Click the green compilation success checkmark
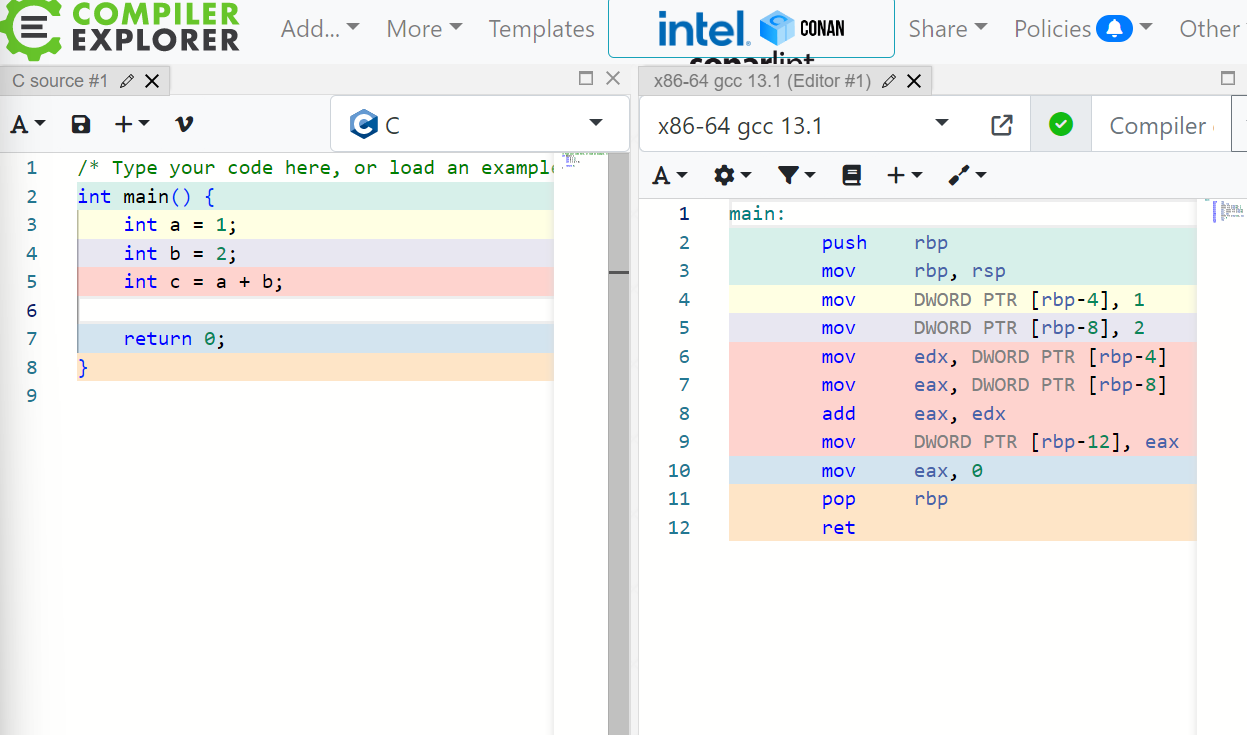1247x735 pixels. tap(1061, 124)
